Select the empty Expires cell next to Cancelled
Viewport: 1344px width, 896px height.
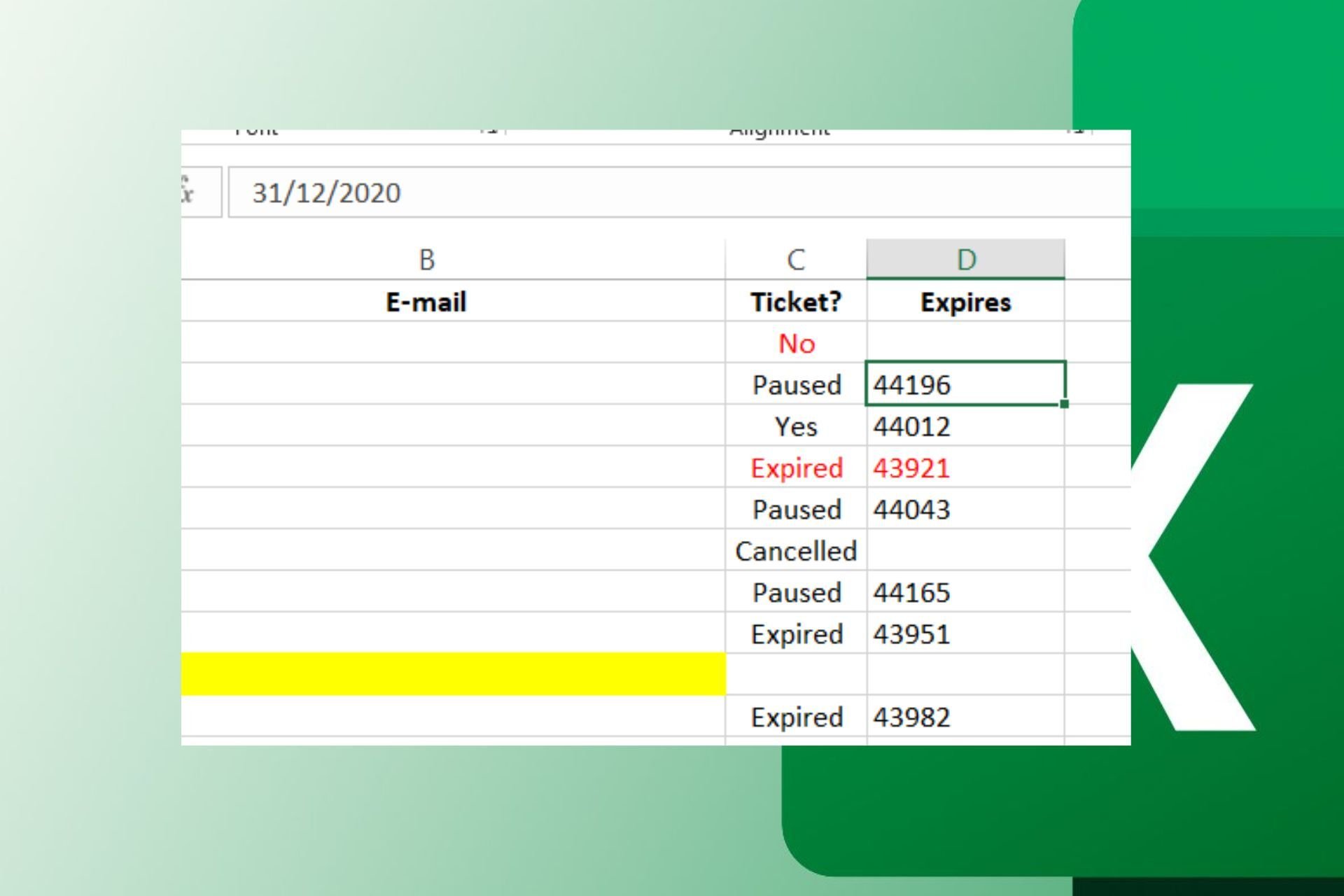[966, 550]
